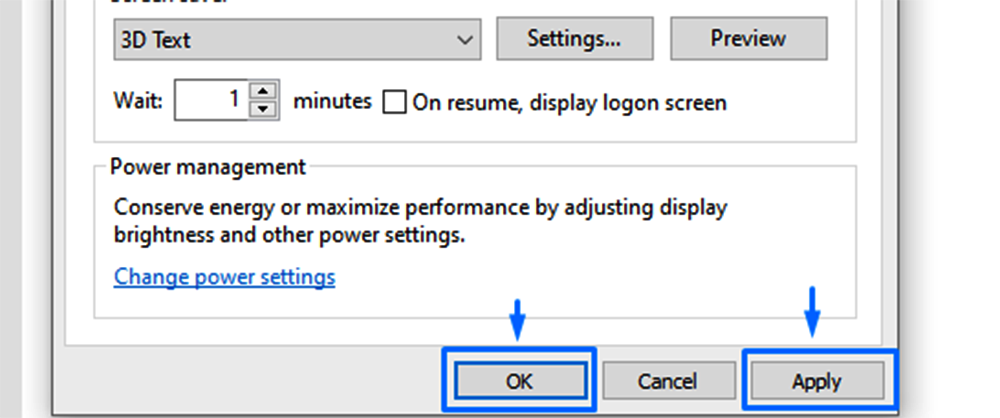
Task: Click the "Wait:" label
Action: coord(138,102)
